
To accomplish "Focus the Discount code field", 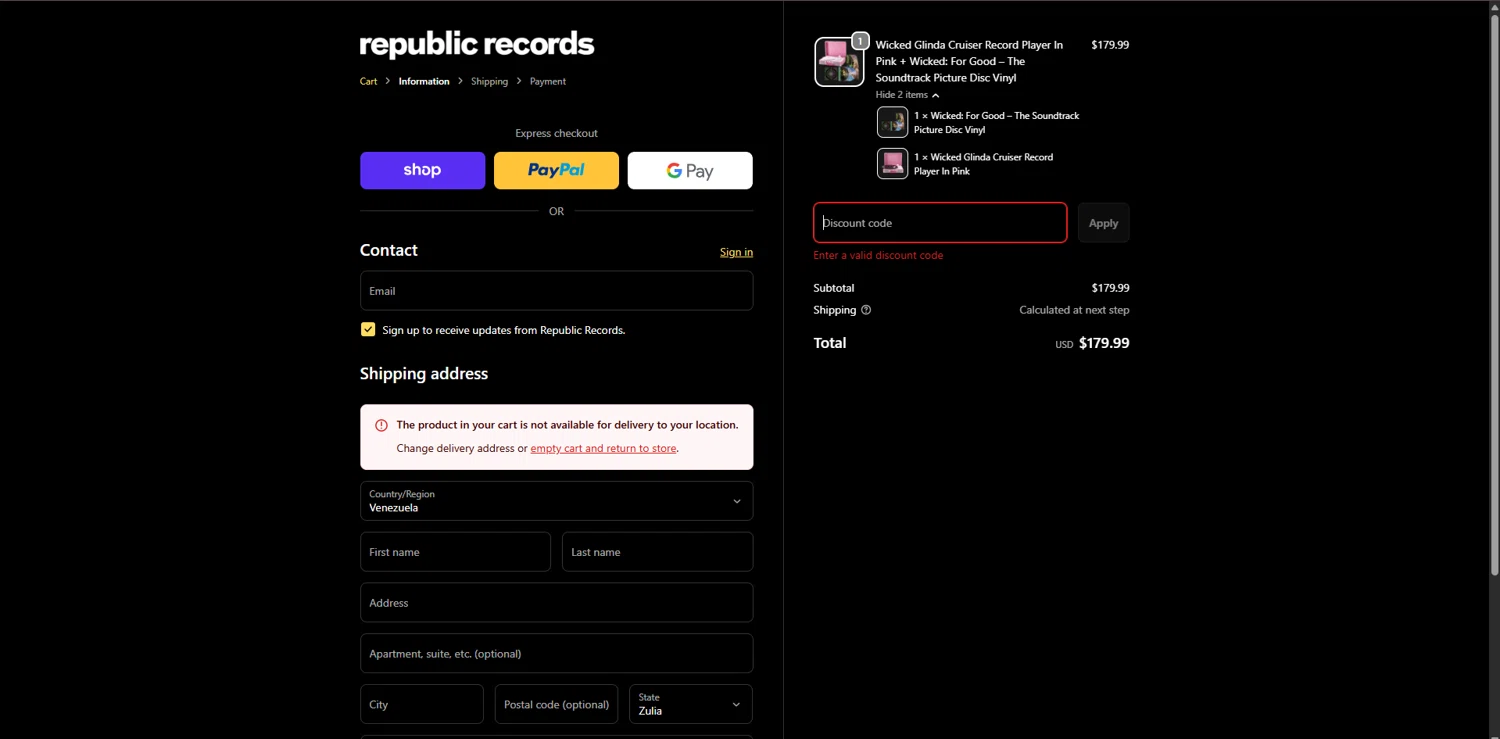I will pyautogui.click(x=940, y=223).
